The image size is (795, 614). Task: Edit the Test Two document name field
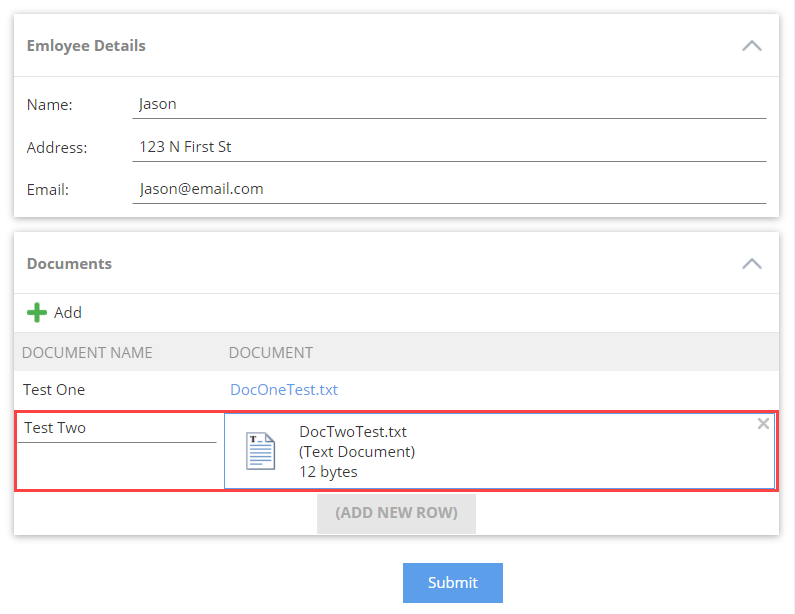[118, 428]
